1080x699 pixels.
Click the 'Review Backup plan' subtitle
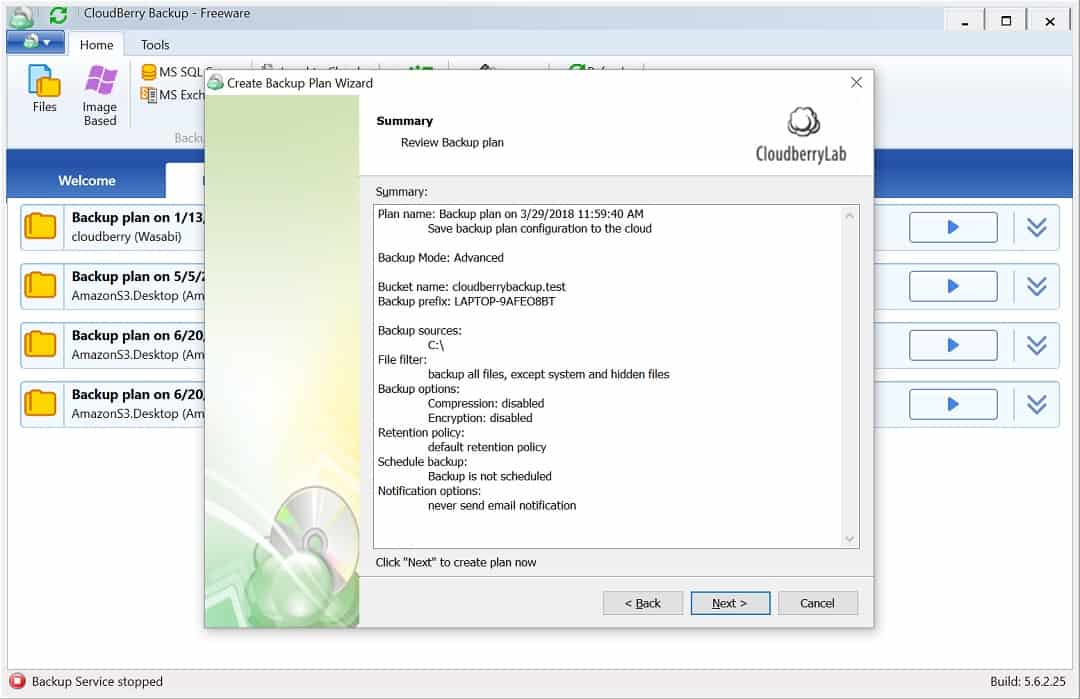tap(452, 143)
